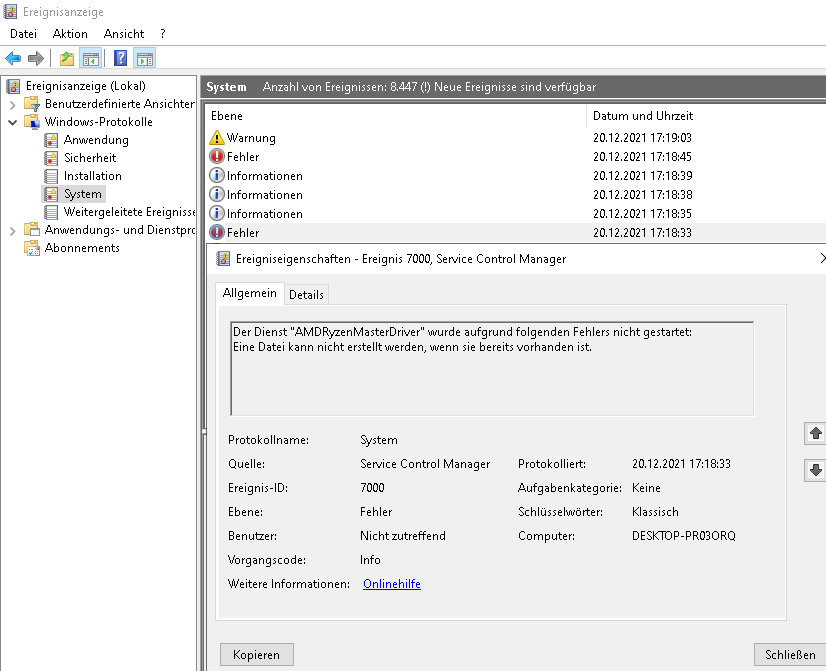Toggle the console tree pane toolbar icon
The width and height of the screenshot is (826, 671).
coord(91,58)
